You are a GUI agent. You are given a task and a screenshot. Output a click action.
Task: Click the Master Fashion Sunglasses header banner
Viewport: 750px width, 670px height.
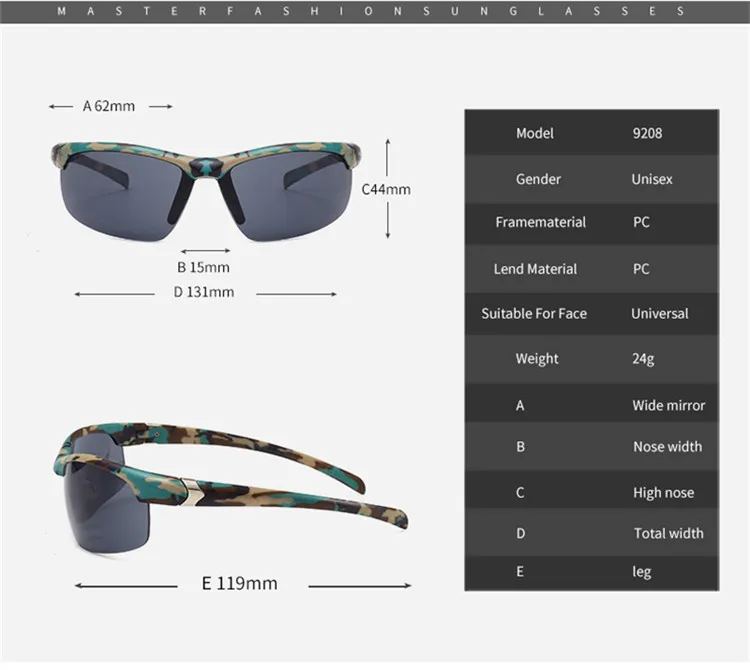(x=375, y=11)
